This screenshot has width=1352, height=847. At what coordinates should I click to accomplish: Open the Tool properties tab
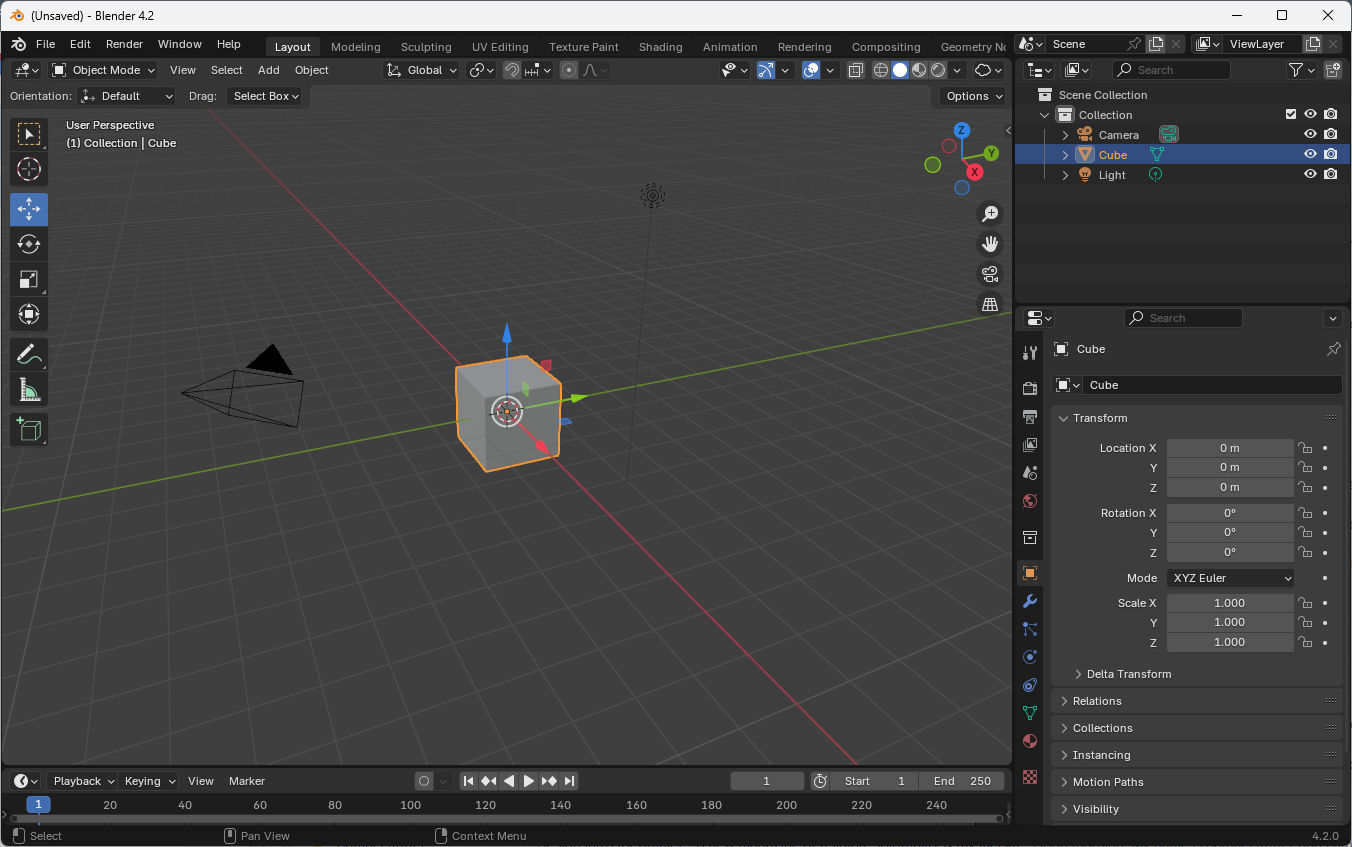click(1030, 353)
